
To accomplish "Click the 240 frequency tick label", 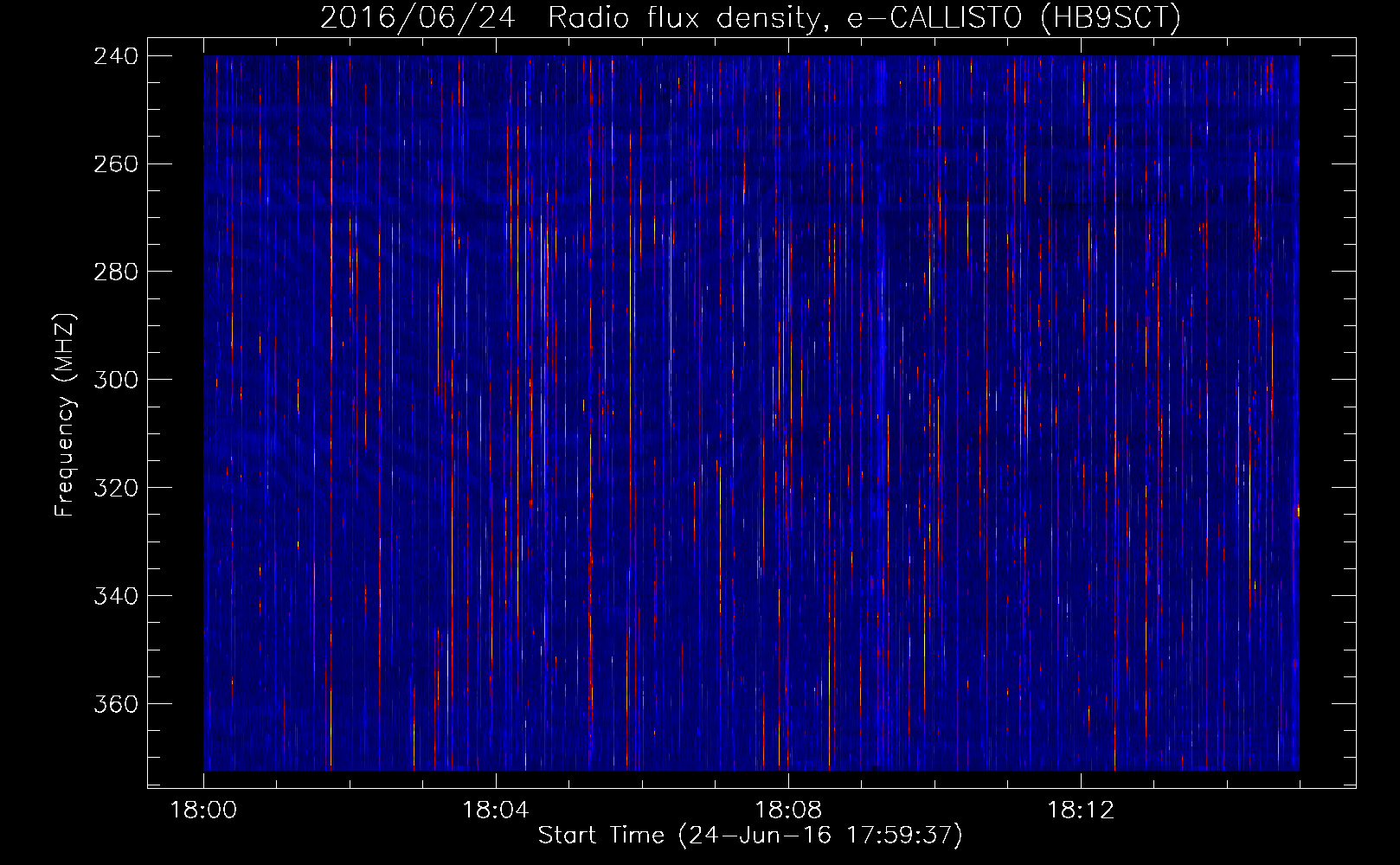I will tap(116, 56).
